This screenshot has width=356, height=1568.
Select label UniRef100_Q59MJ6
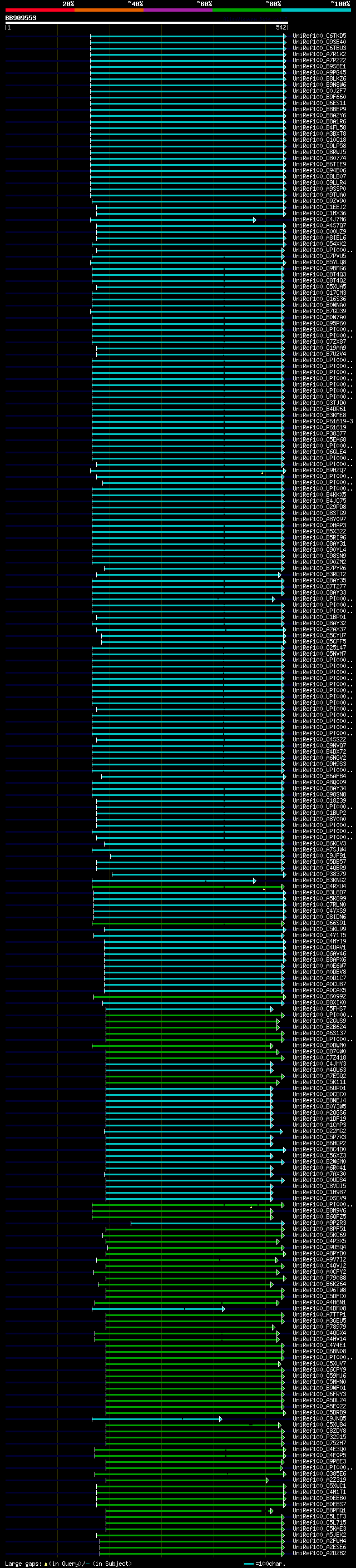(x=319, y=1376)
